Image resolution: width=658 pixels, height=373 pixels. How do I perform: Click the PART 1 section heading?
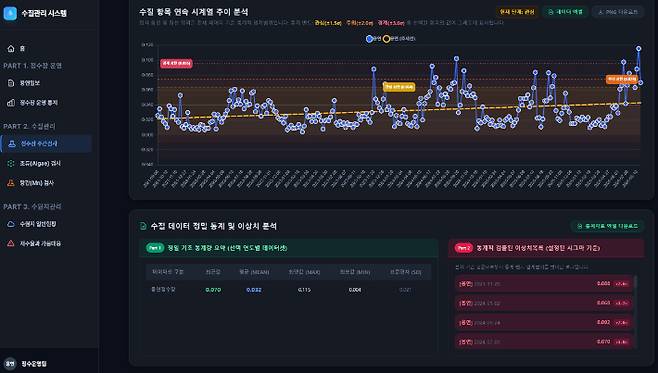32,66
